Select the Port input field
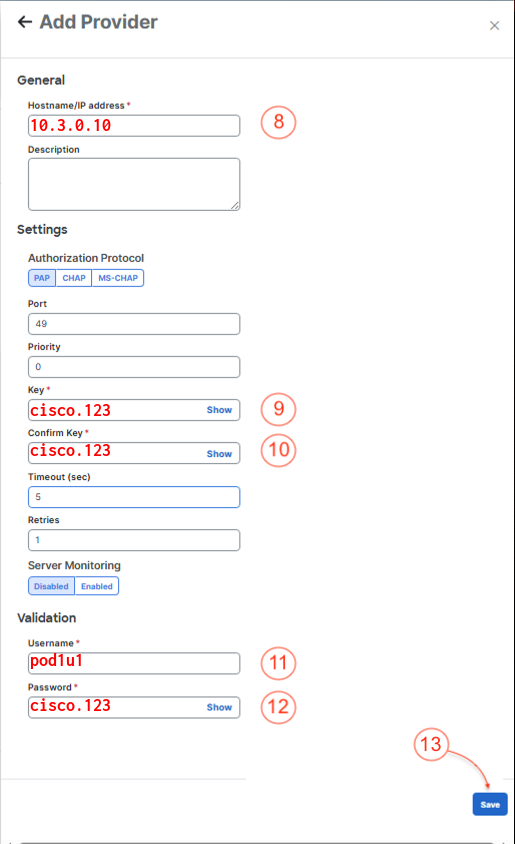 tap(134, 324)
